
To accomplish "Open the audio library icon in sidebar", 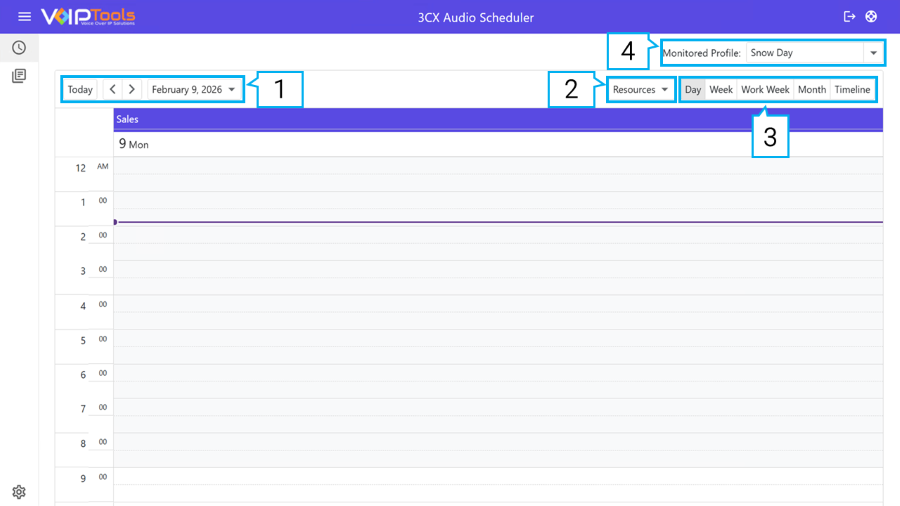I will (19, 76).
